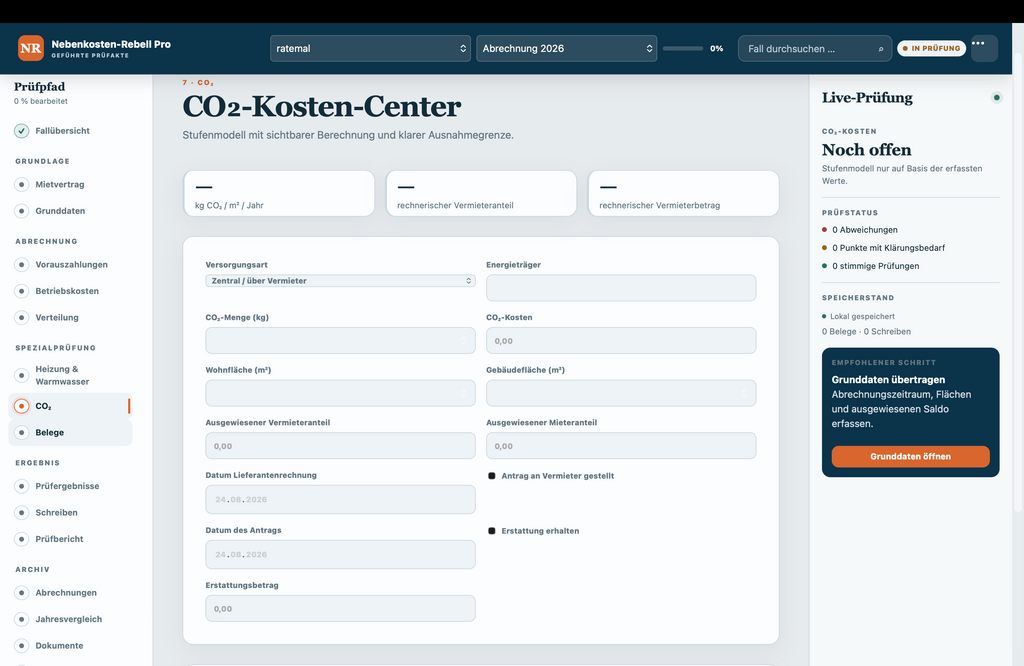Screen dimensions: 1024x666
Task: Open the 'ratemal' case dropdown
Action: [x=370, y=48]
